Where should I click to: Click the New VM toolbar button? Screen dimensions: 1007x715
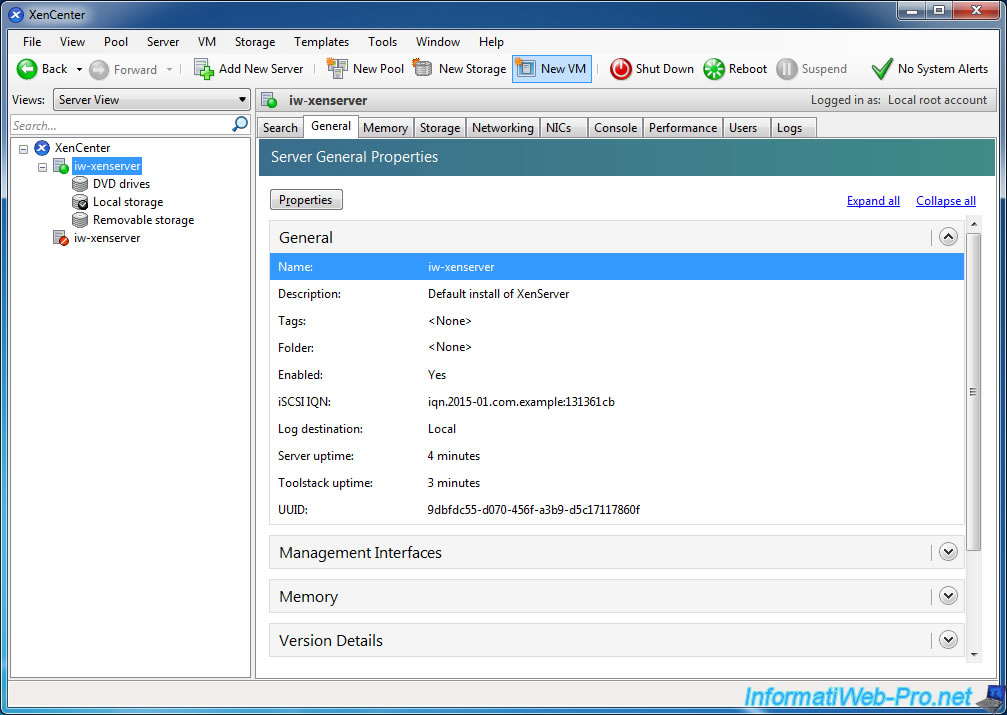pyautogui.click(x=552, y=69)
